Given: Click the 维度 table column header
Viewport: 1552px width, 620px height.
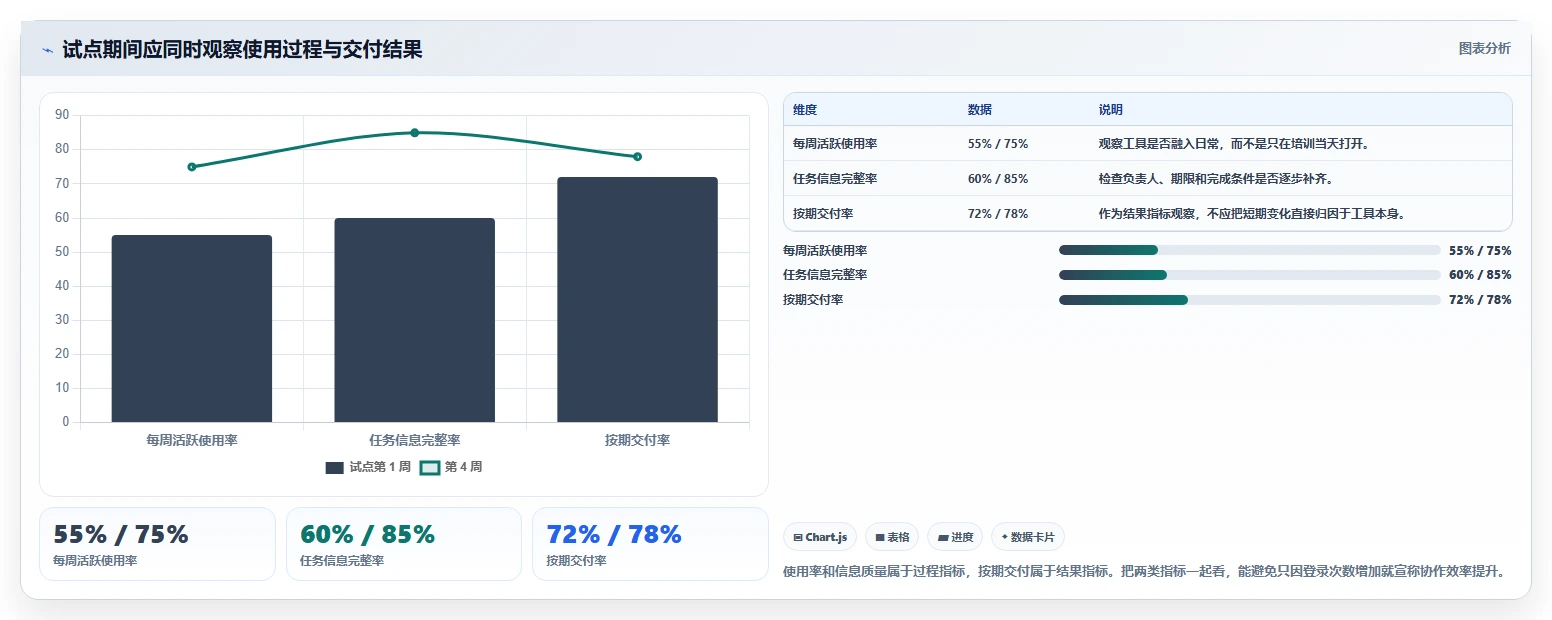Looking at the screenshot, I should tap(805, 110).
